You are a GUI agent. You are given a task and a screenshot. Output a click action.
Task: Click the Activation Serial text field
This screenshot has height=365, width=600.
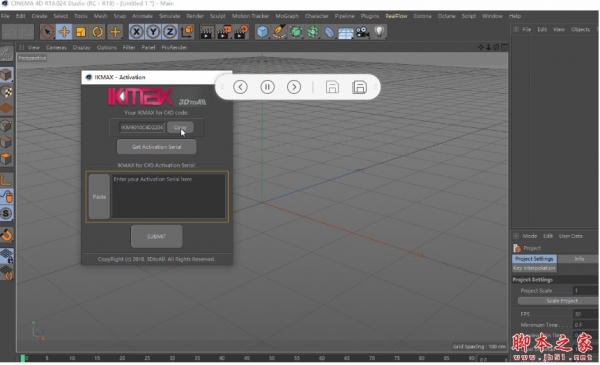168,196
